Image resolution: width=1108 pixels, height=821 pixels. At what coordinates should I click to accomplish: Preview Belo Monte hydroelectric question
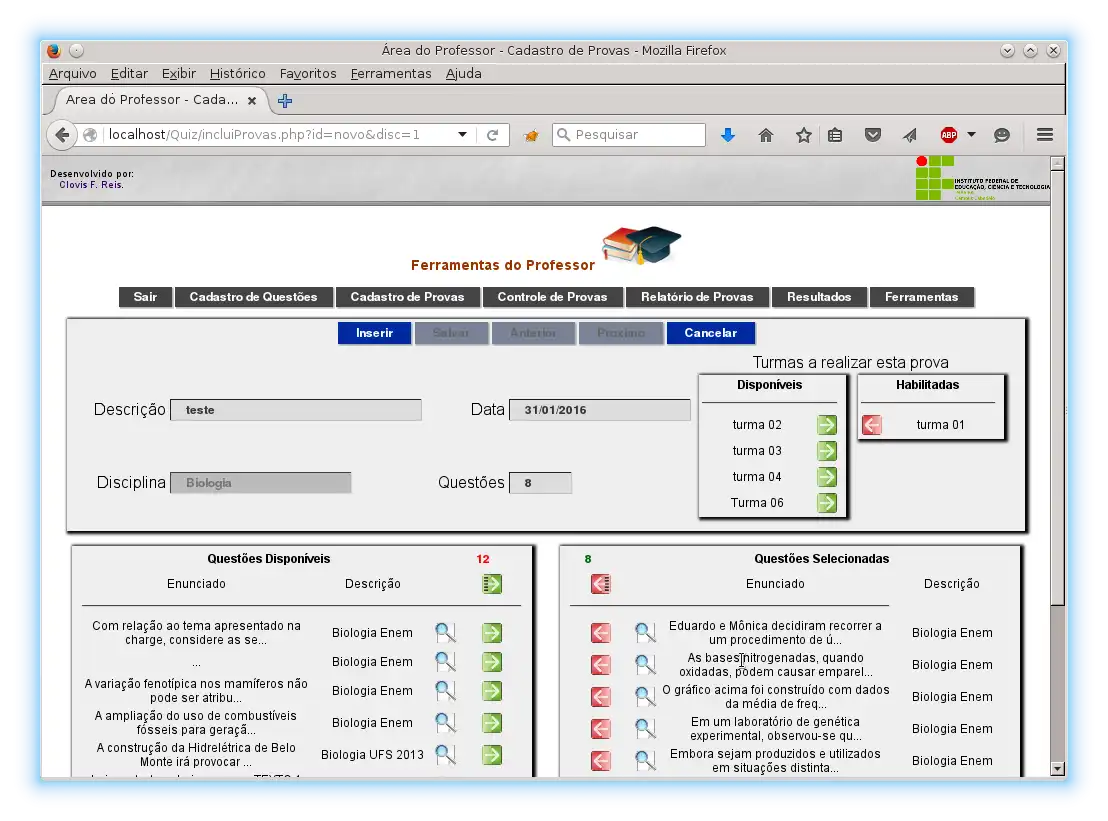(445, 755)
